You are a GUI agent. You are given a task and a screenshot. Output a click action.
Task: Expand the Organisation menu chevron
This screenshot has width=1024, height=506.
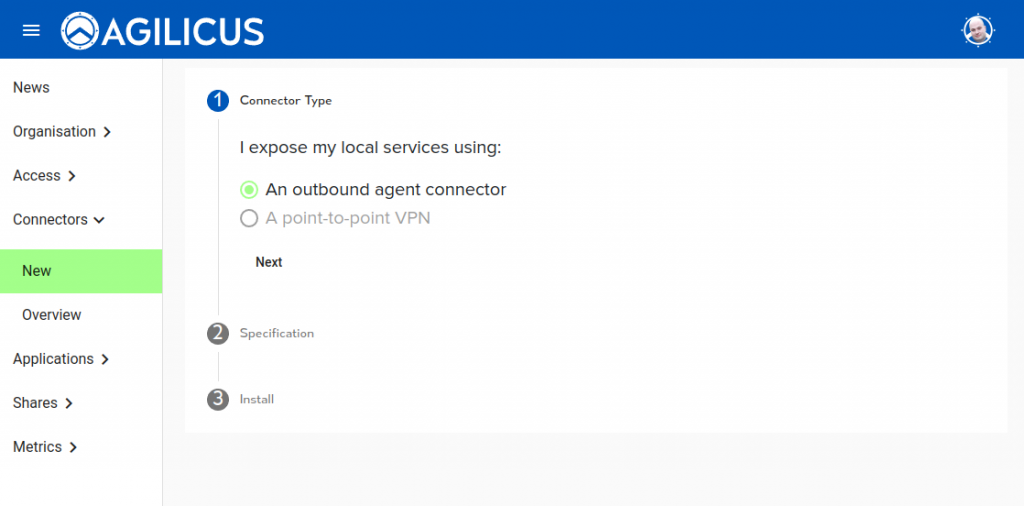(107, 132)
